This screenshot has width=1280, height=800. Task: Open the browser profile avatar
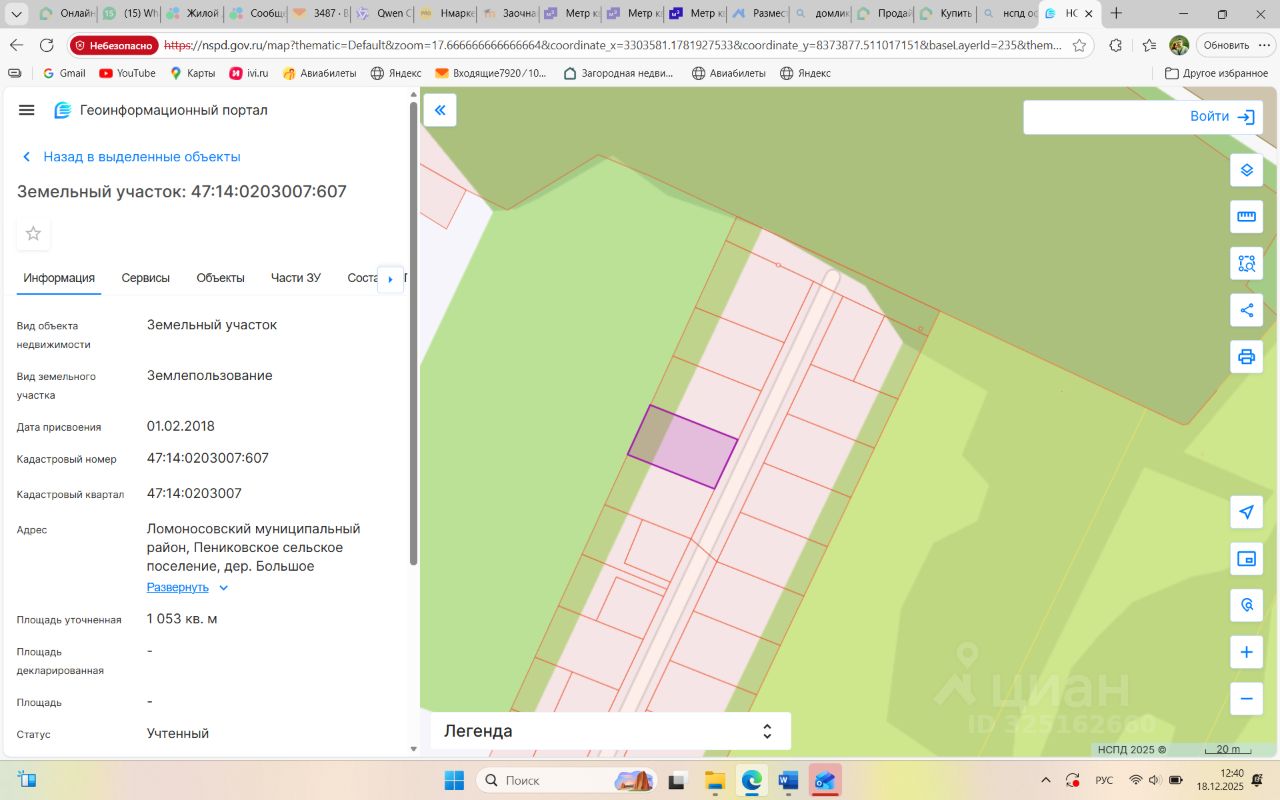click(x=1180, y=45)
